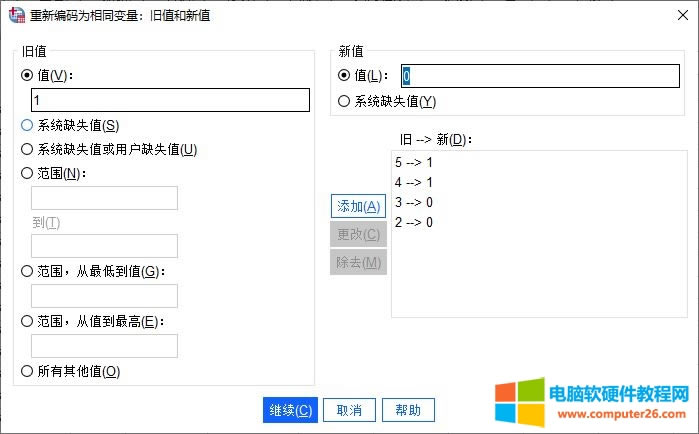Screen dimensions: 699x434
Task: Choose 范围，从最低到值(G) option
Action: point(27,271)
